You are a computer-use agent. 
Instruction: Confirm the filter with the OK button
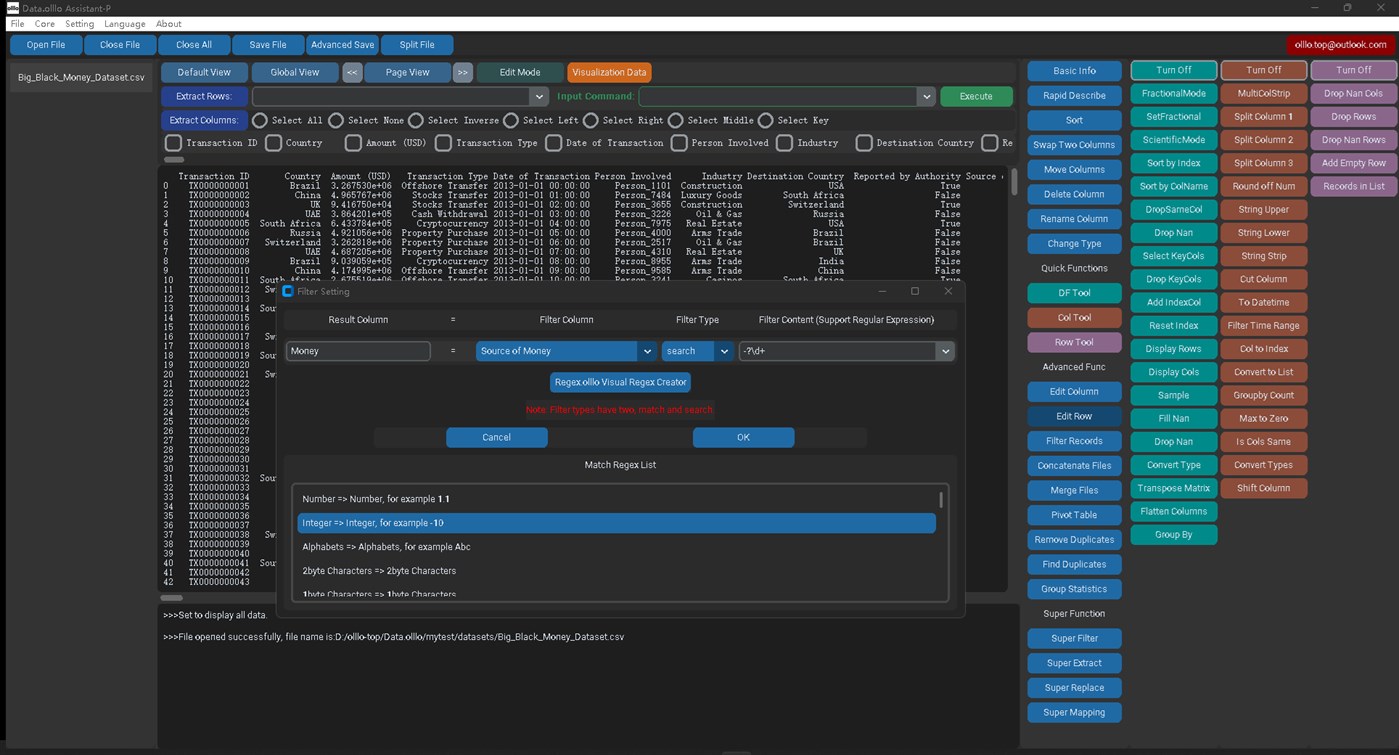pyautogui.click(x=743, y=437)
